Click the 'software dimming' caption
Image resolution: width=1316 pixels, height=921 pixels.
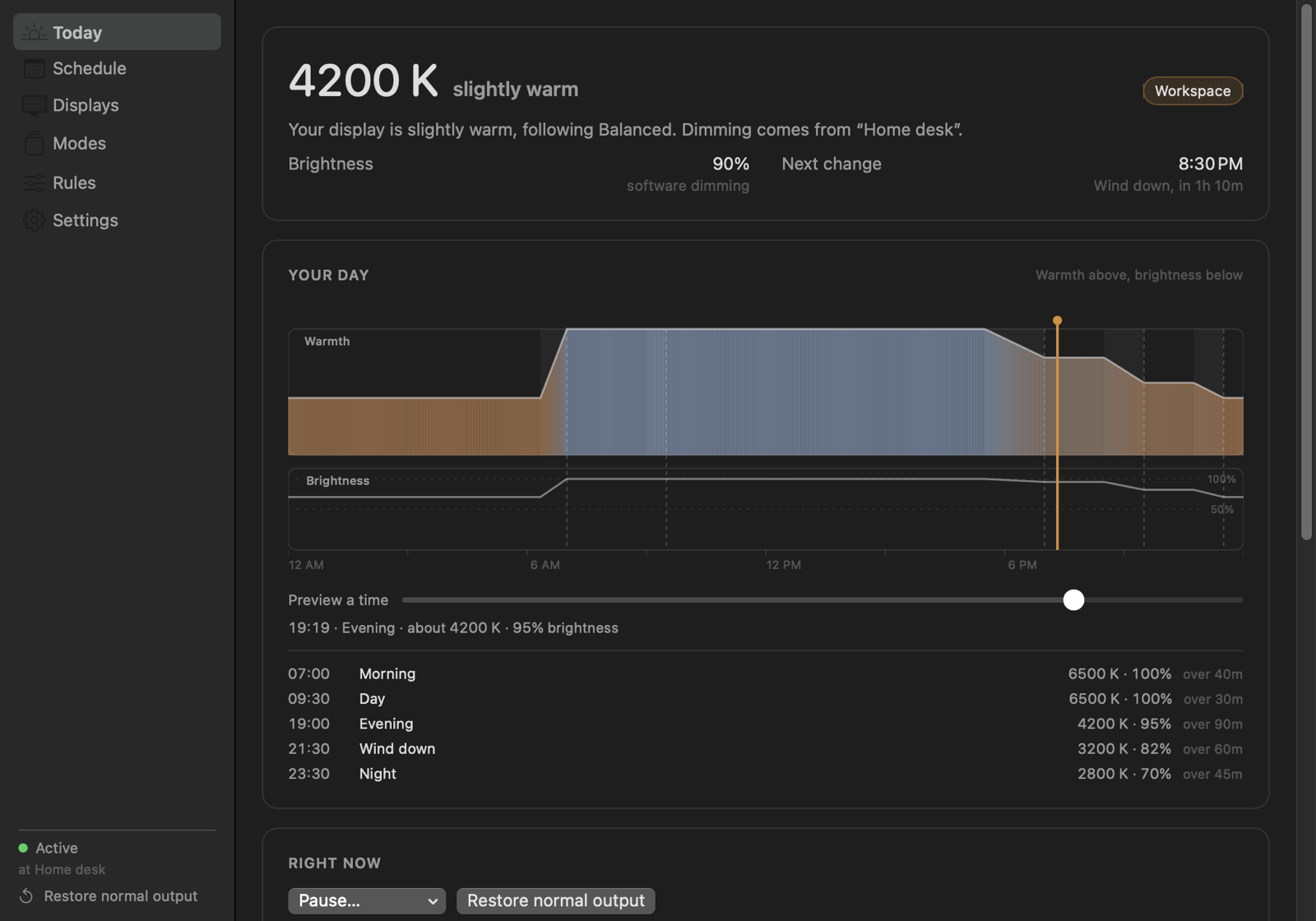point(688,186)
